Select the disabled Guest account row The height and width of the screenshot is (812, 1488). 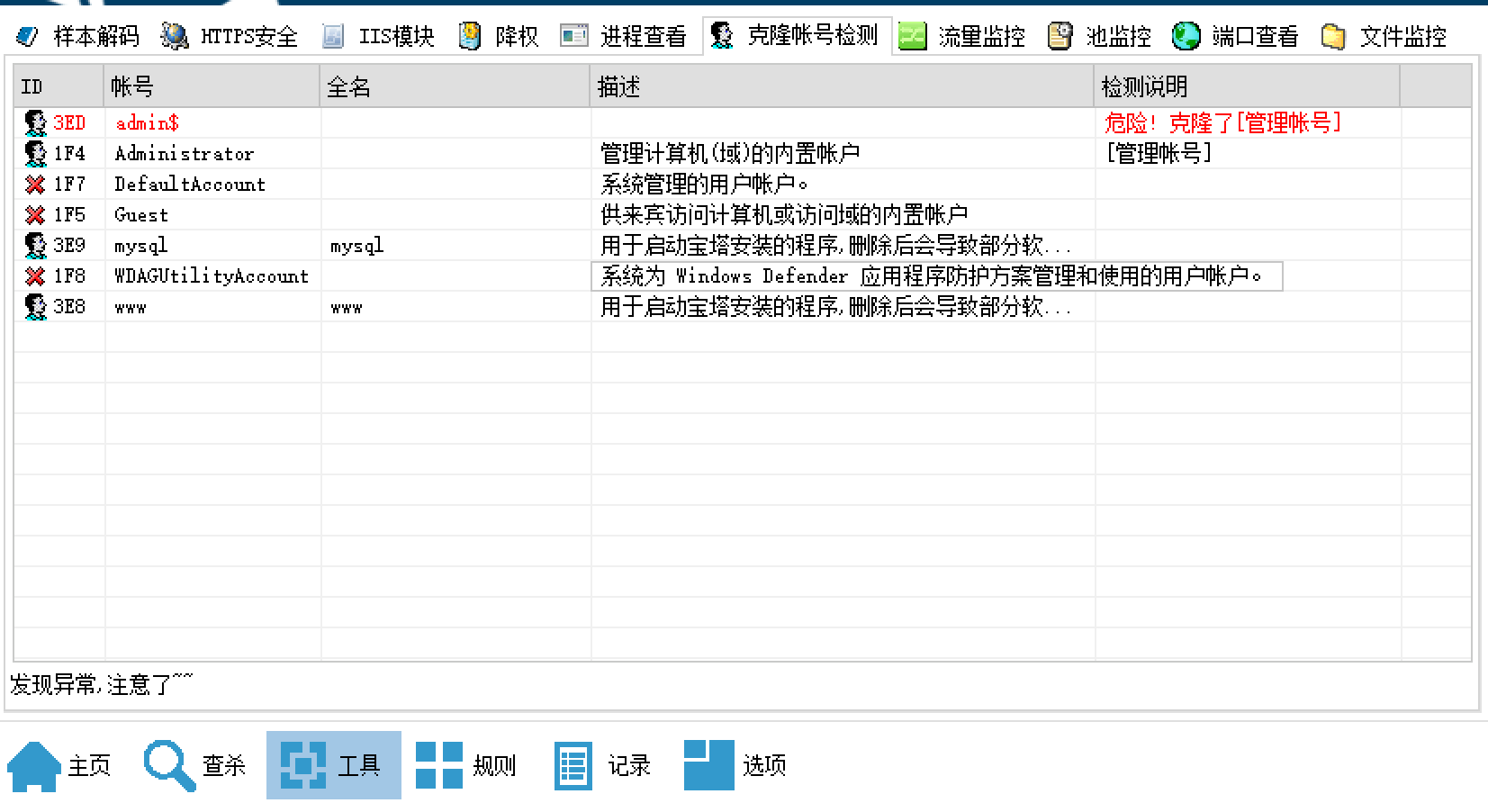click(x=141, y=215)
